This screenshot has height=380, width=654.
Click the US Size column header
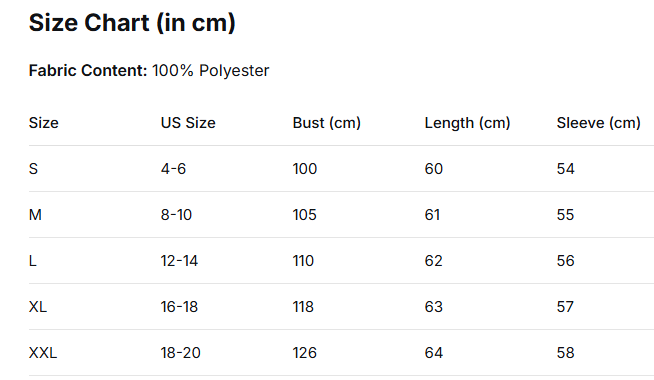coord(188,123)
